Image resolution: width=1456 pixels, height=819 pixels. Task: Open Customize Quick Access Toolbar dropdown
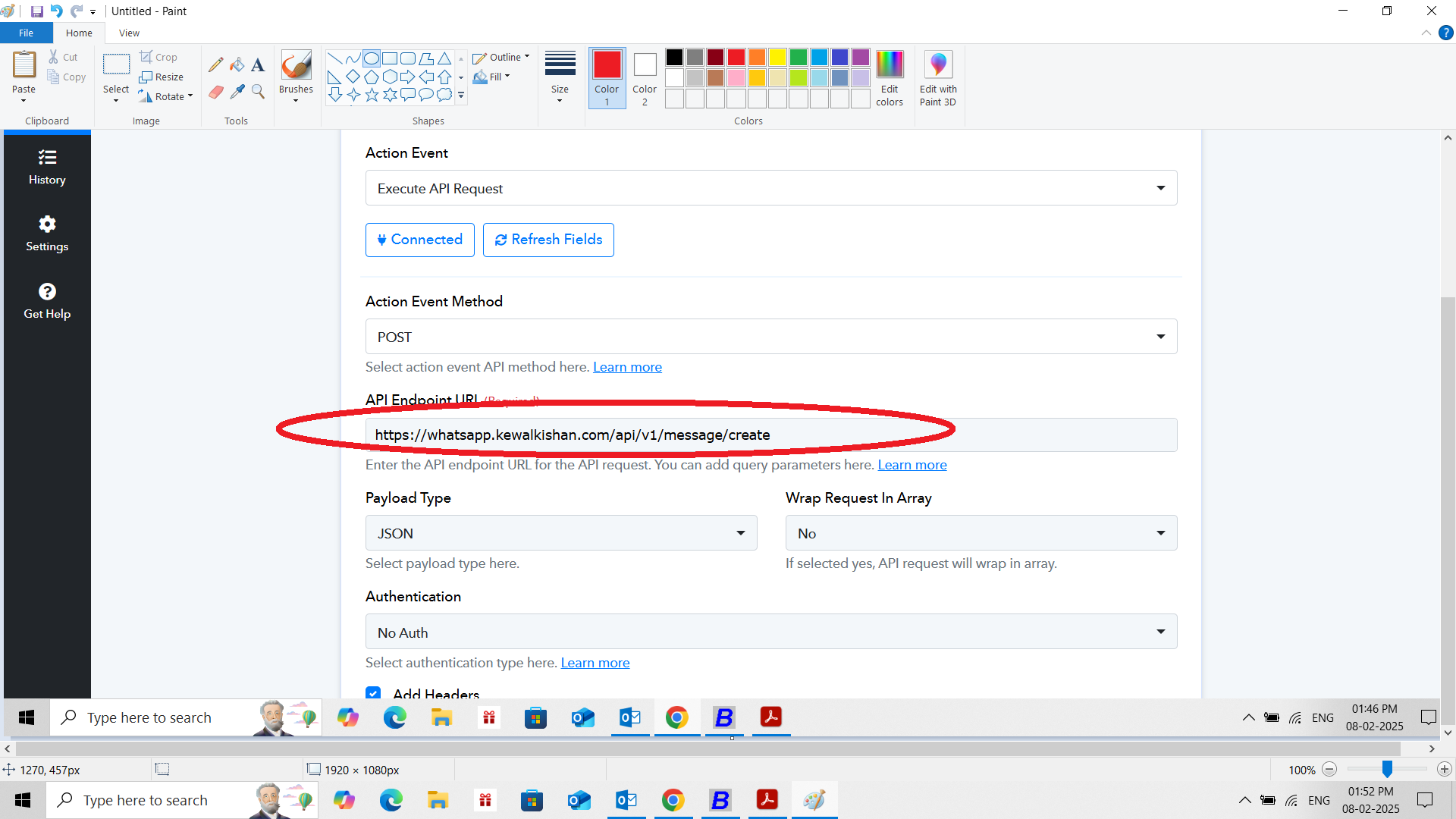pos(93,12)
